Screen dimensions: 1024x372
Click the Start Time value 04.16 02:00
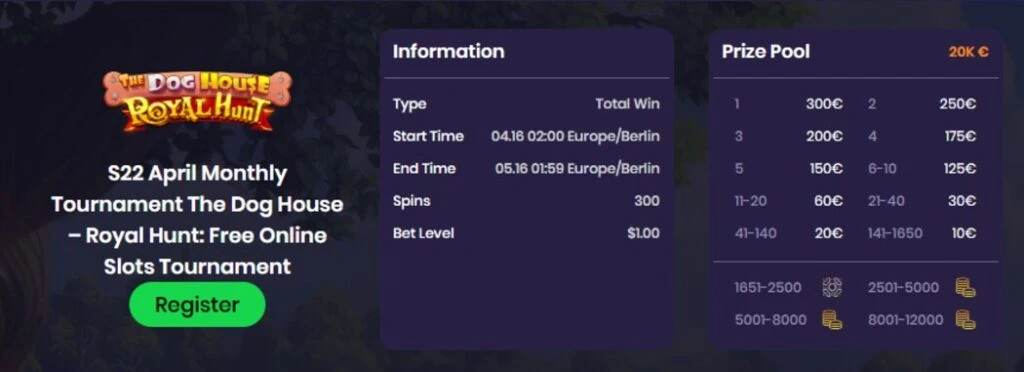575,136
